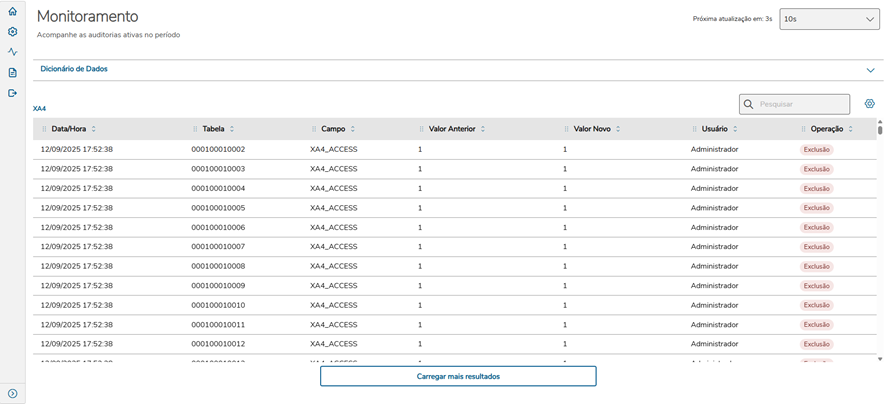
Task: Click the search magnifier icon
Action: point(748,104)
